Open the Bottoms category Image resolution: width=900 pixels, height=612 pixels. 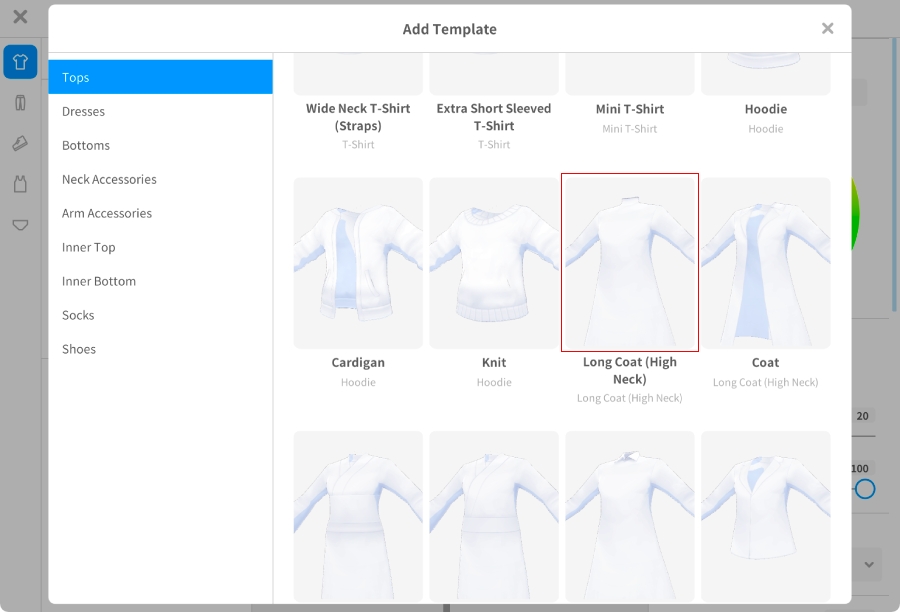coord(160,145)
